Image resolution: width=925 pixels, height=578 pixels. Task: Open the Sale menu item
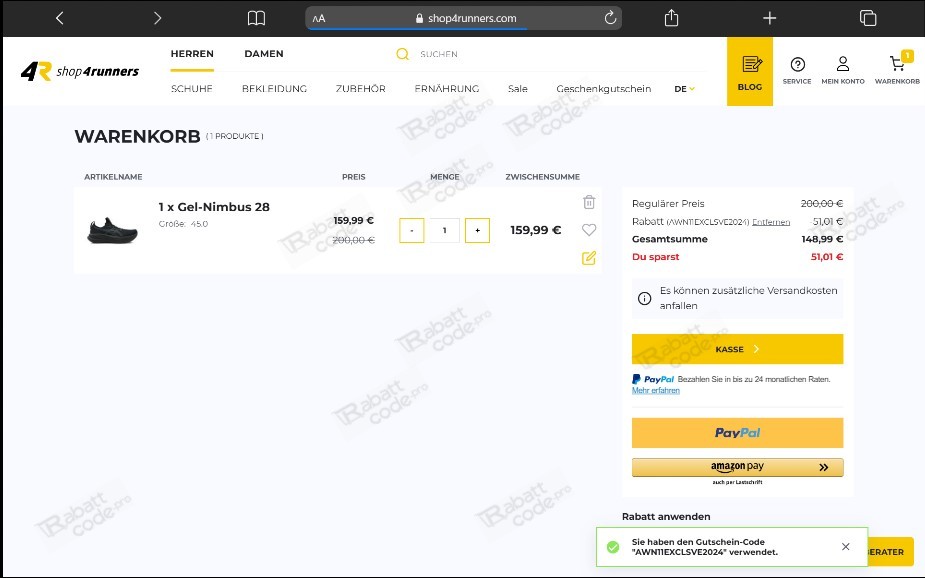click(x=517, y=89)
